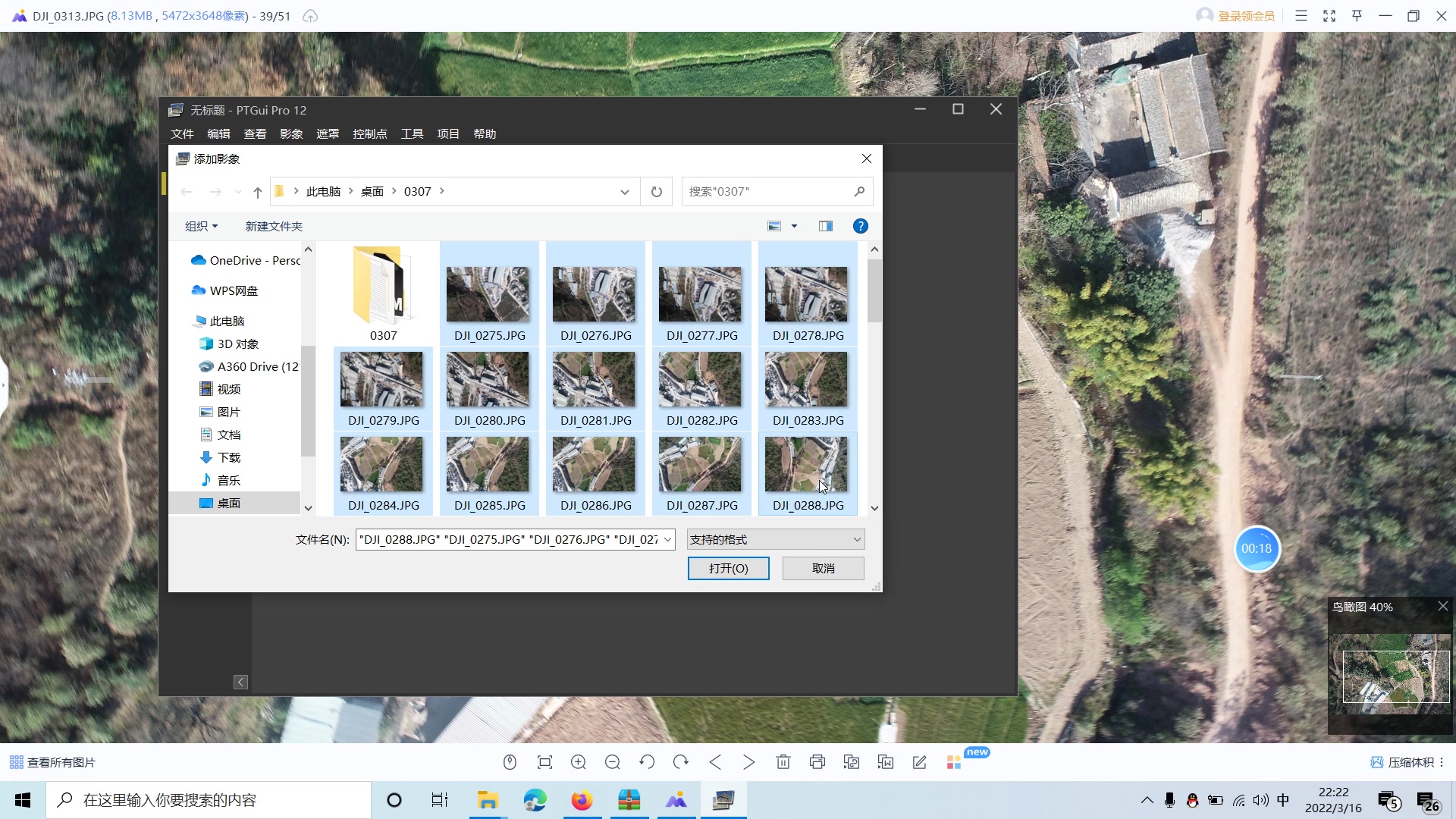Viewport: 1456px width, 819px height.
Task: Go to next image arrow
Action: tap(749, 762)
